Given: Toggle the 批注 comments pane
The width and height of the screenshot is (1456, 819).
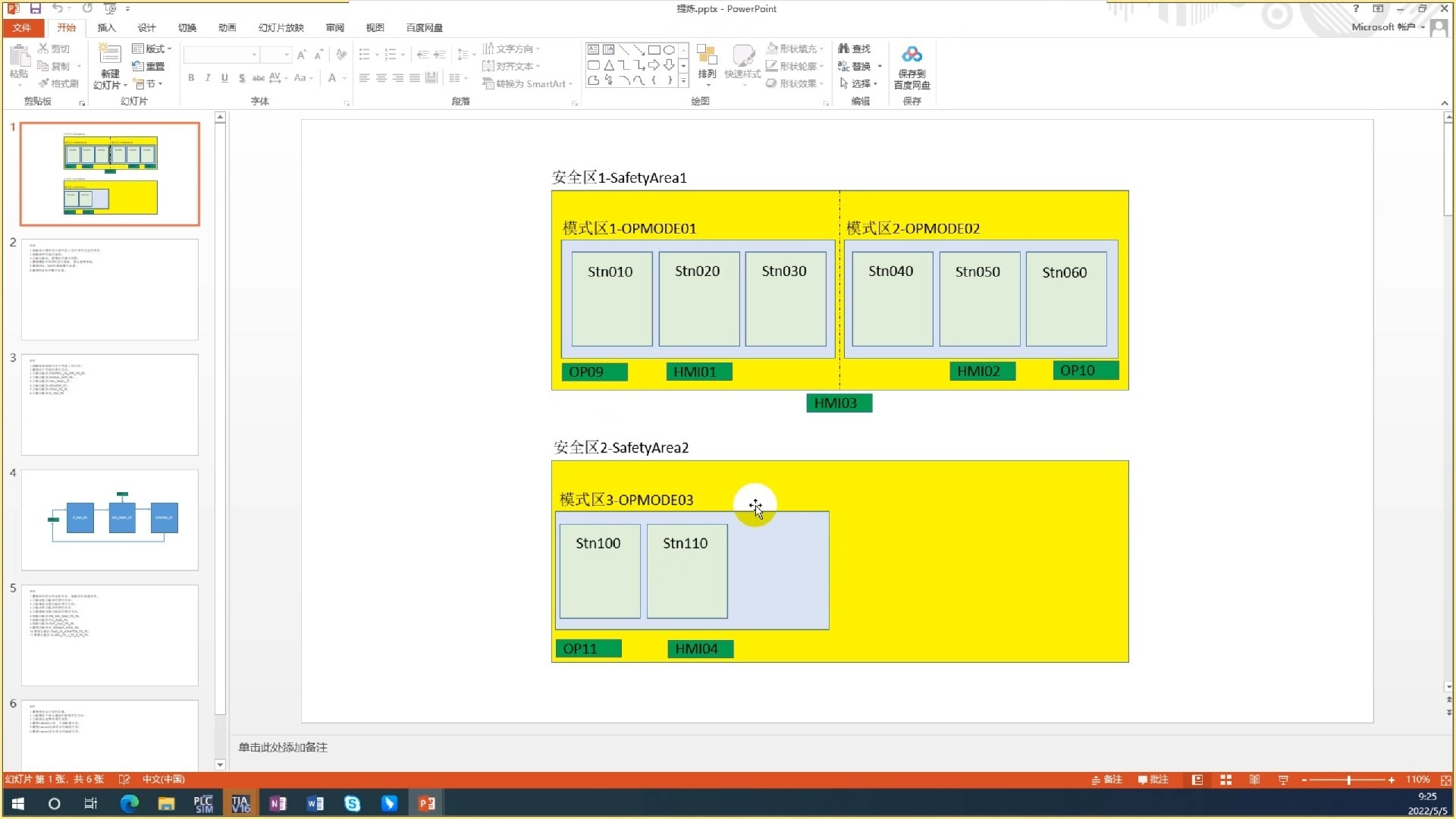Looking at the screenshot, I should point(1153,780).
